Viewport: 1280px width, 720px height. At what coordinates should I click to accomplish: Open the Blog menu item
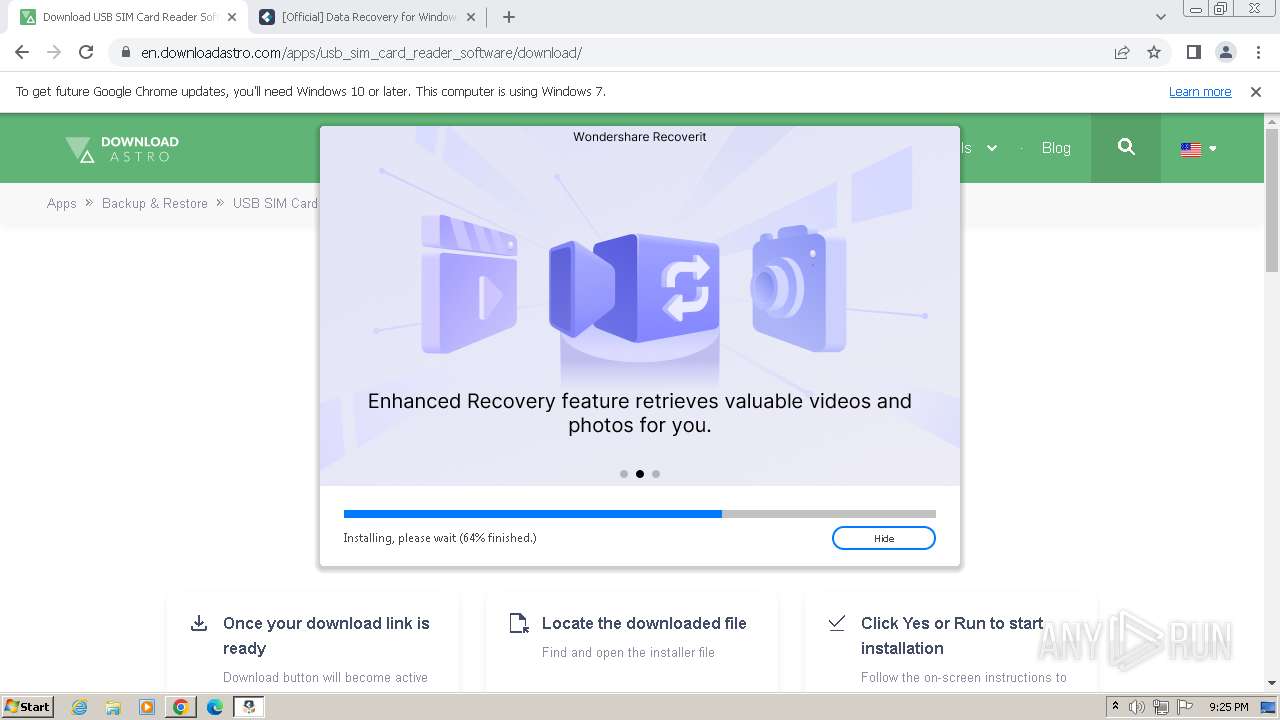point(1056,148)
